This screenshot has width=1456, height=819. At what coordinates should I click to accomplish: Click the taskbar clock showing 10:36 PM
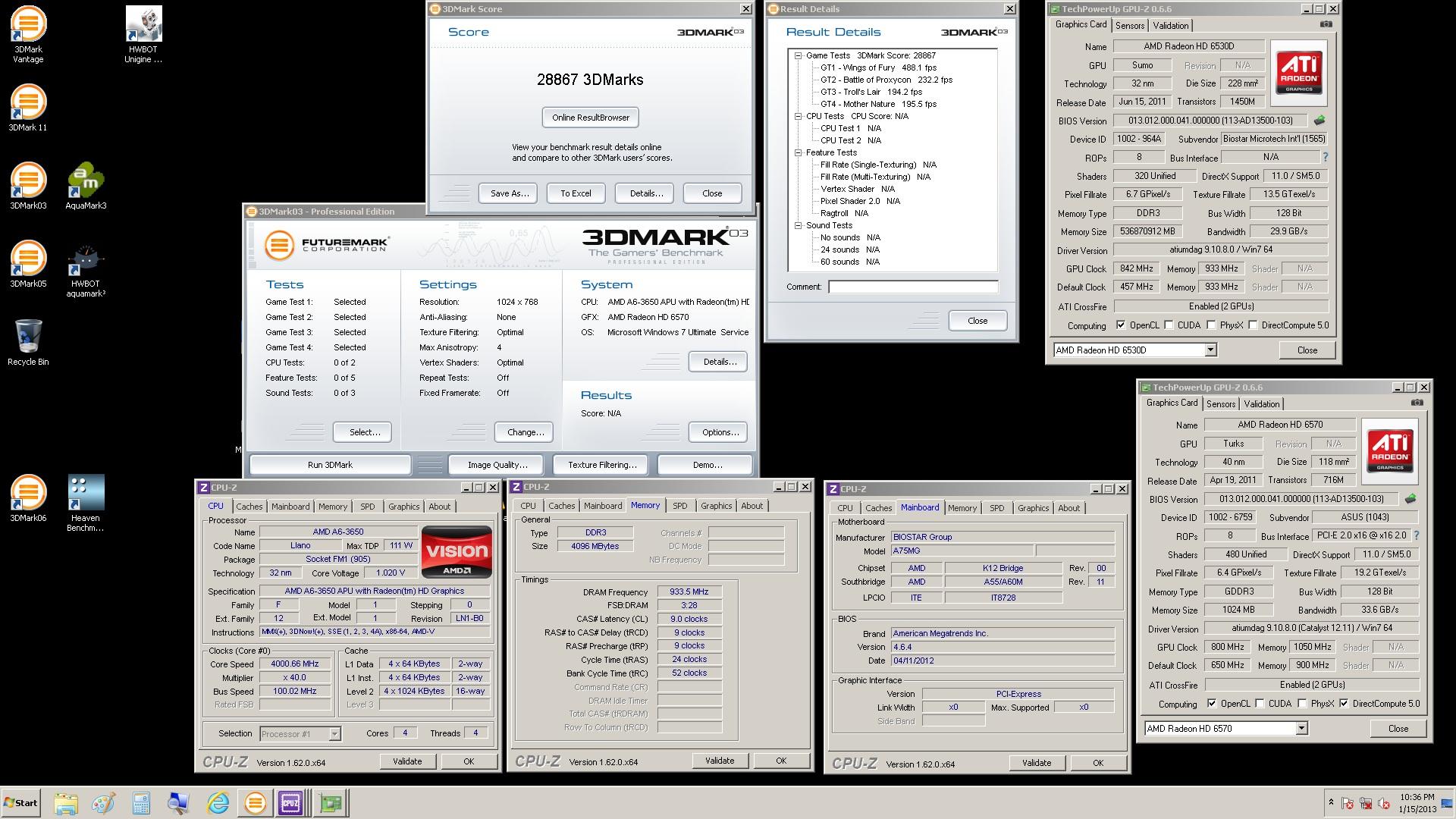tap(1417, 803)
